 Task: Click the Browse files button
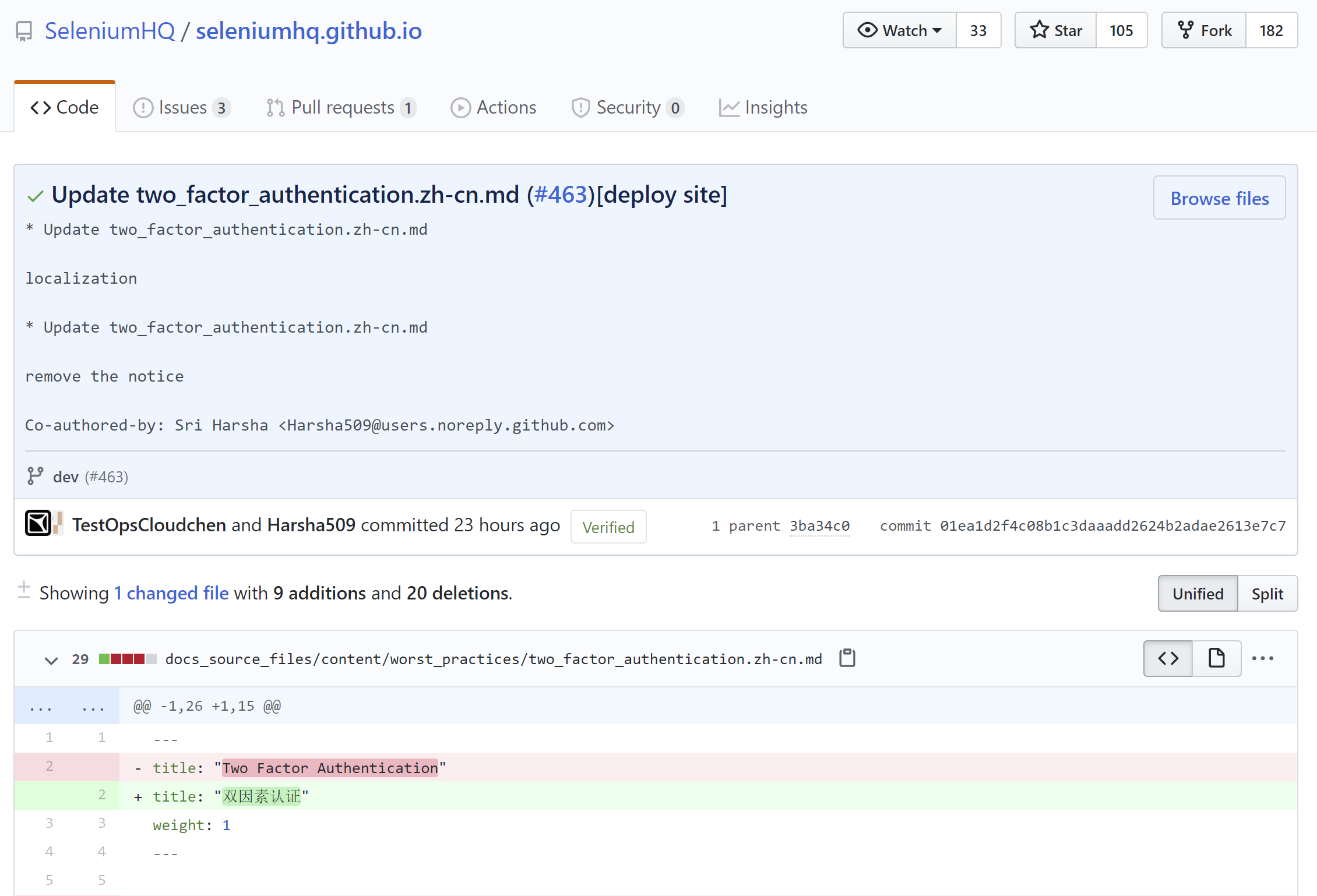[x=1219, y=198]
